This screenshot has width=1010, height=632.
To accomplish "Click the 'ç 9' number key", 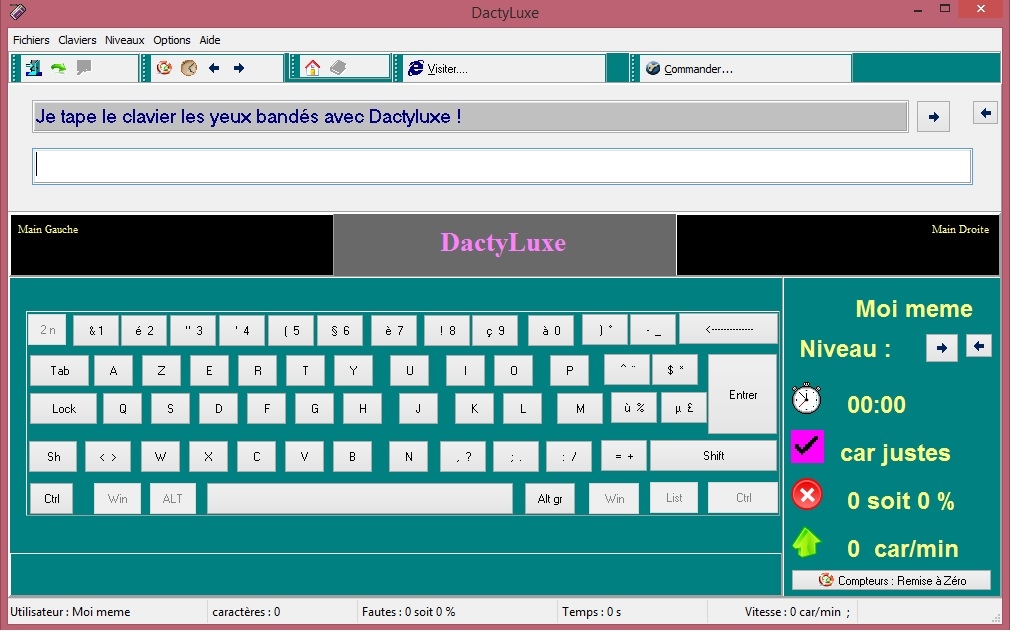I will tap(495, 330).
